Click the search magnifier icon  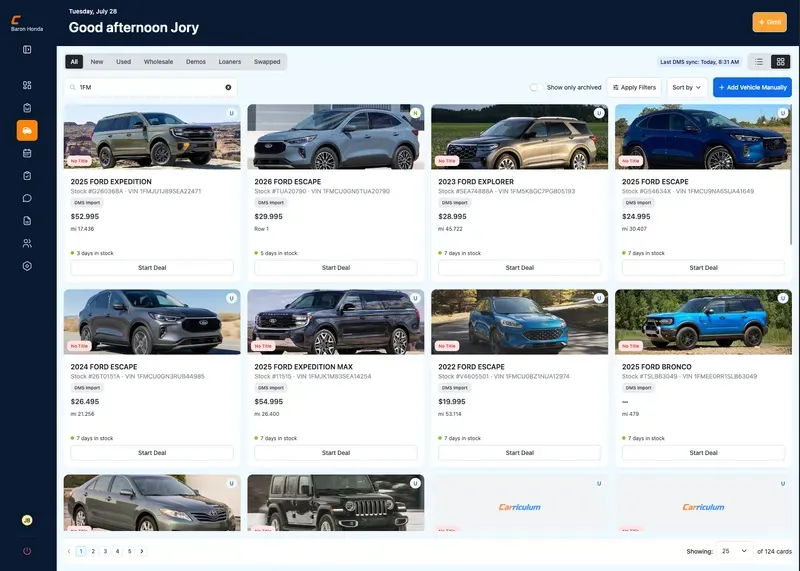(72, 87)
